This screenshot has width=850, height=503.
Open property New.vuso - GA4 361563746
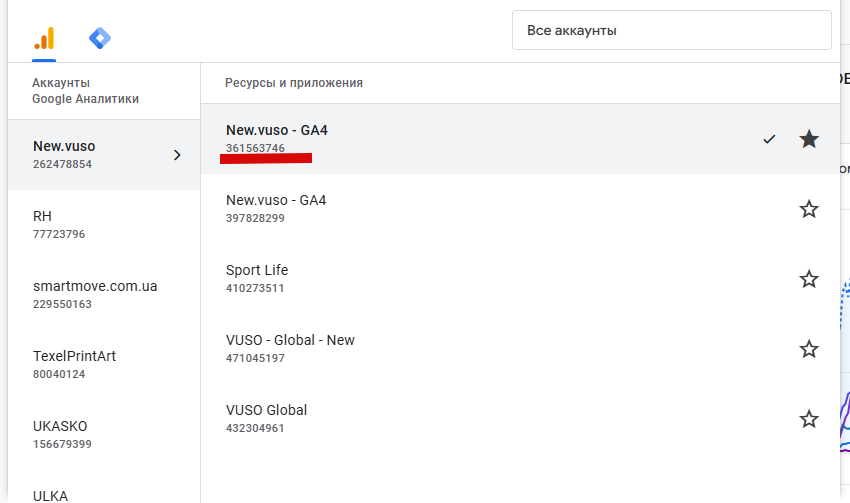[520, 139]
